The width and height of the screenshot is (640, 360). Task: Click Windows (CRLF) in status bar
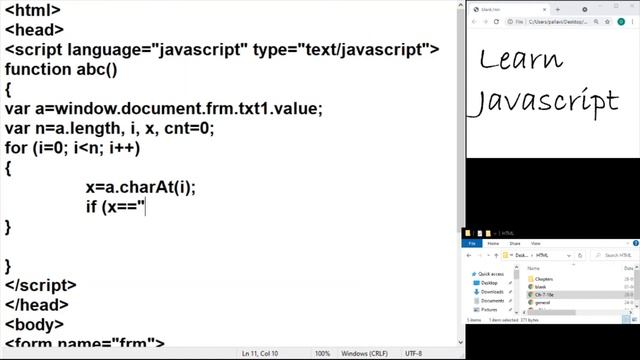(x=364, y=353)
